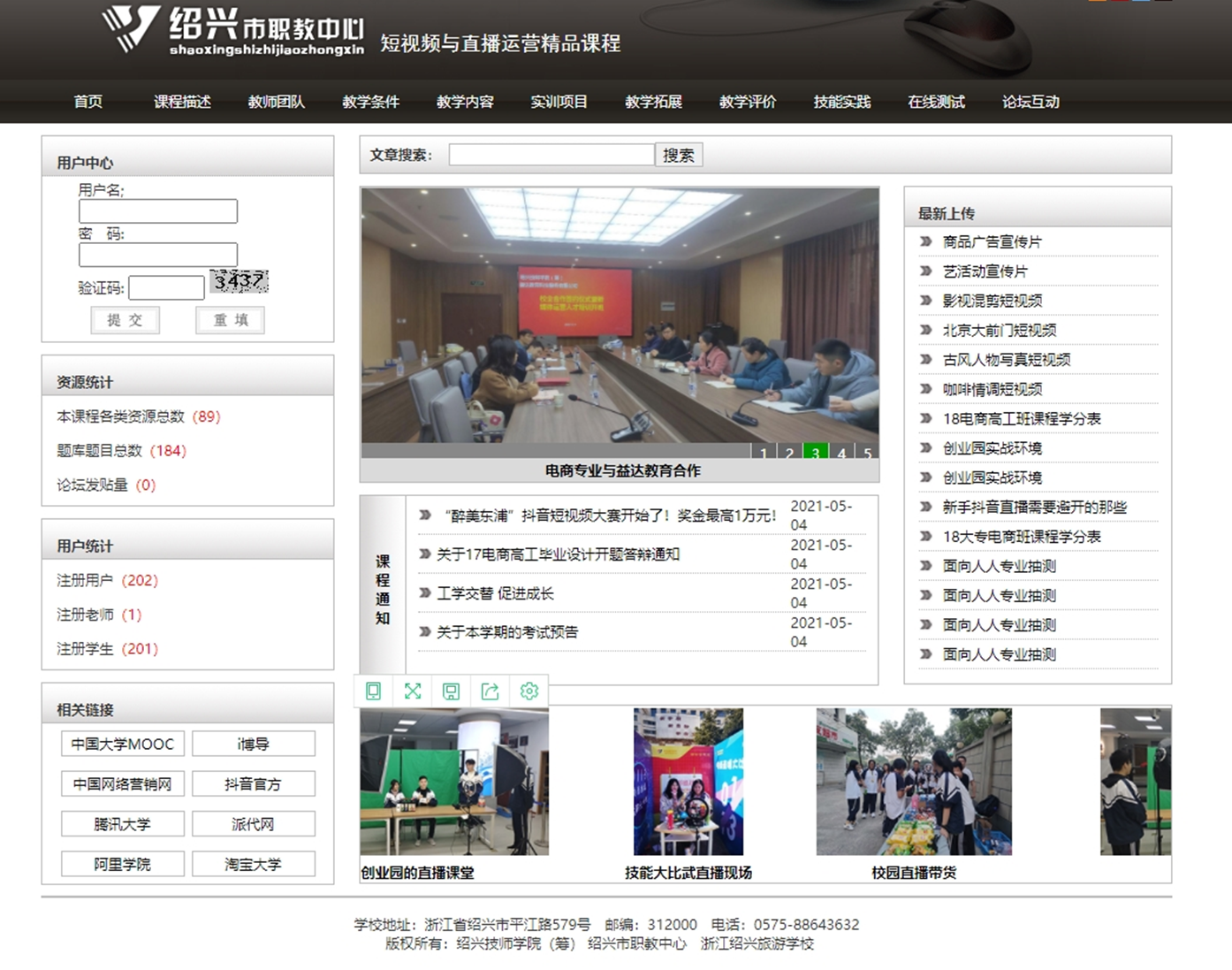Open the 中国大学MOOC related link

pyautogui.click(x=123, y=744)
